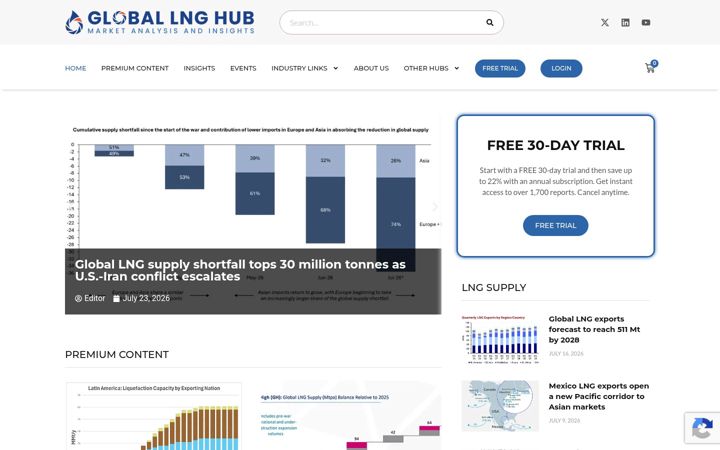Open Latin America liquefaction capacity chart thumbnail

pyautogui.click(x=154, y=416)
